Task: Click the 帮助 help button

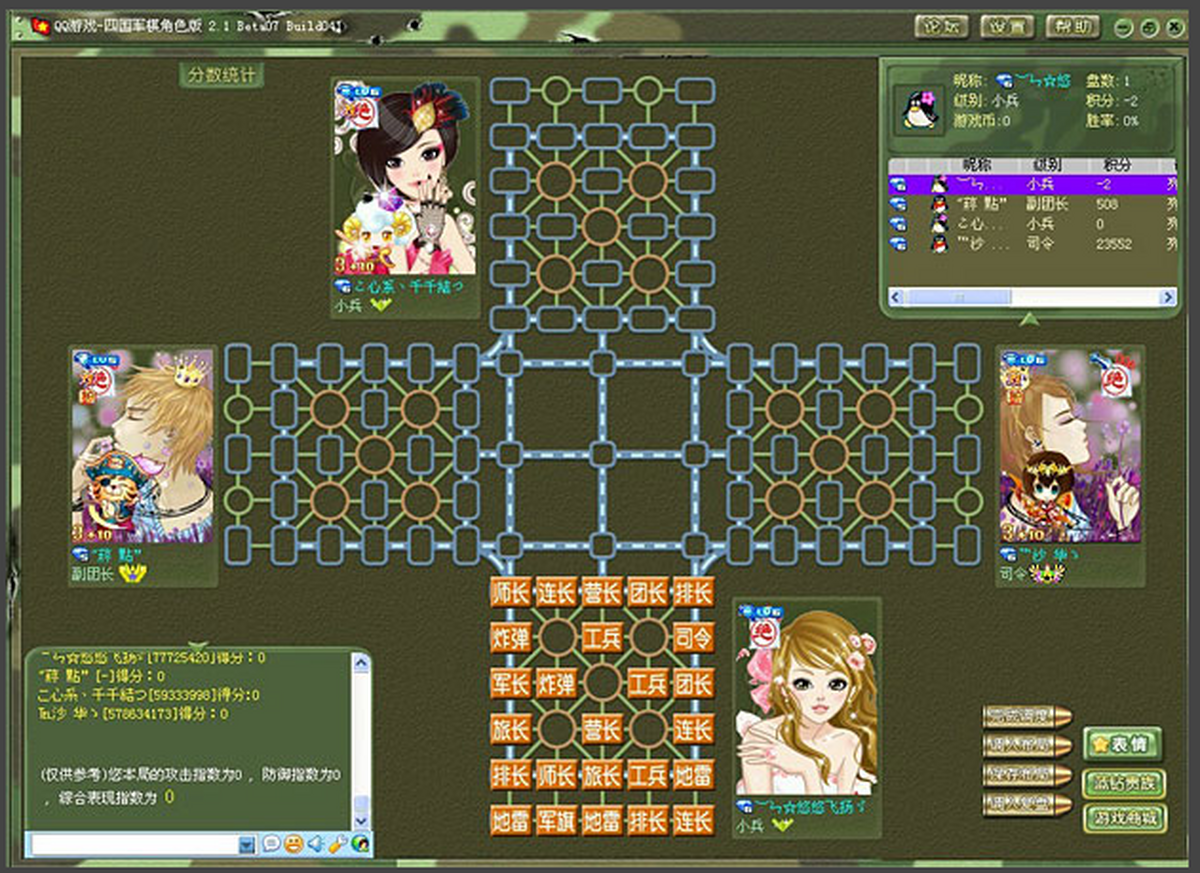Action: tap(1072, 27)
